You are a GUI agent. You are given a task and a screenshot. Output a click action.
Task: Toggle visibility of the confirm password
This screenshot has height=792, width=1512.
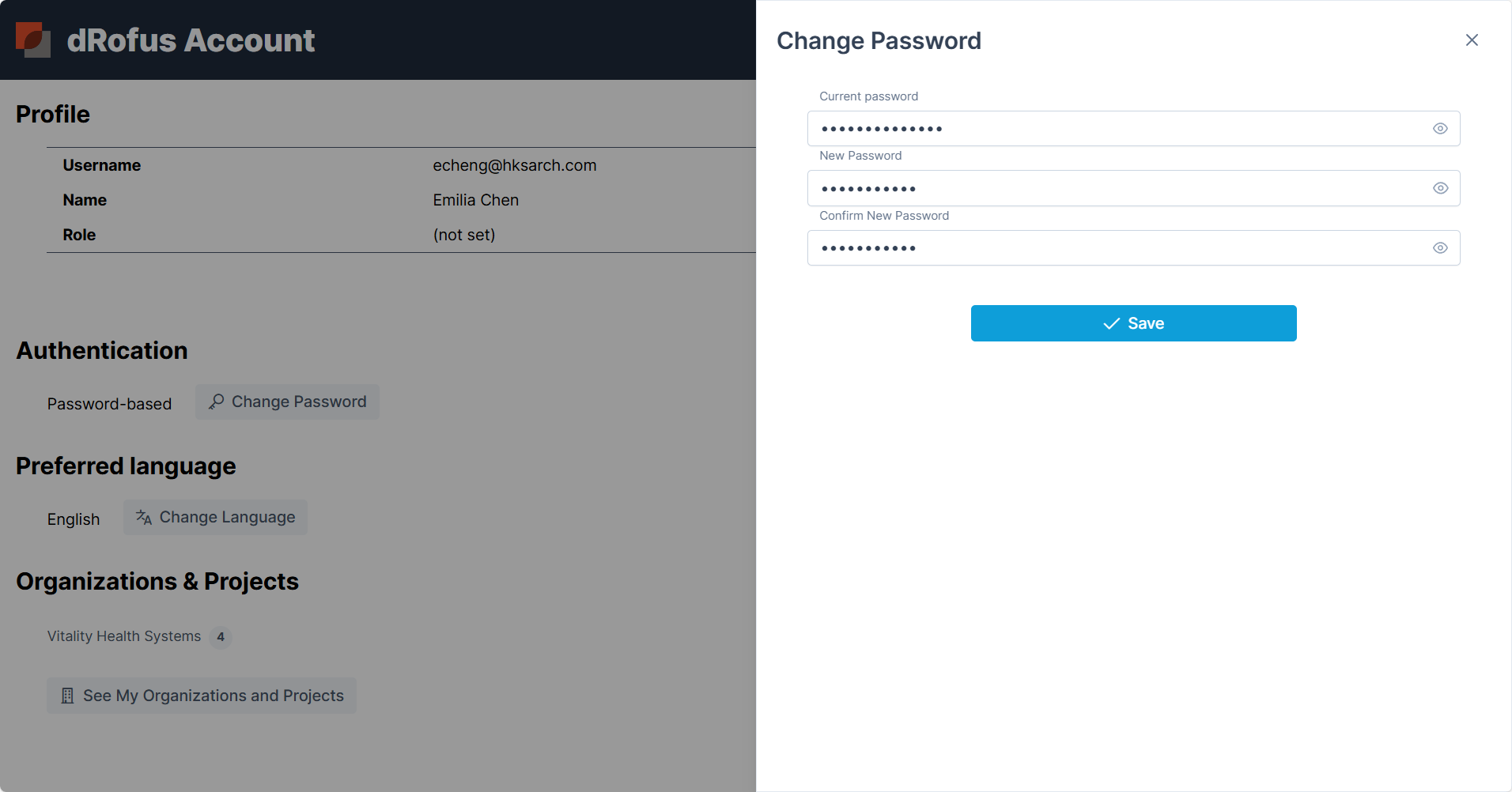(1440, 248)
